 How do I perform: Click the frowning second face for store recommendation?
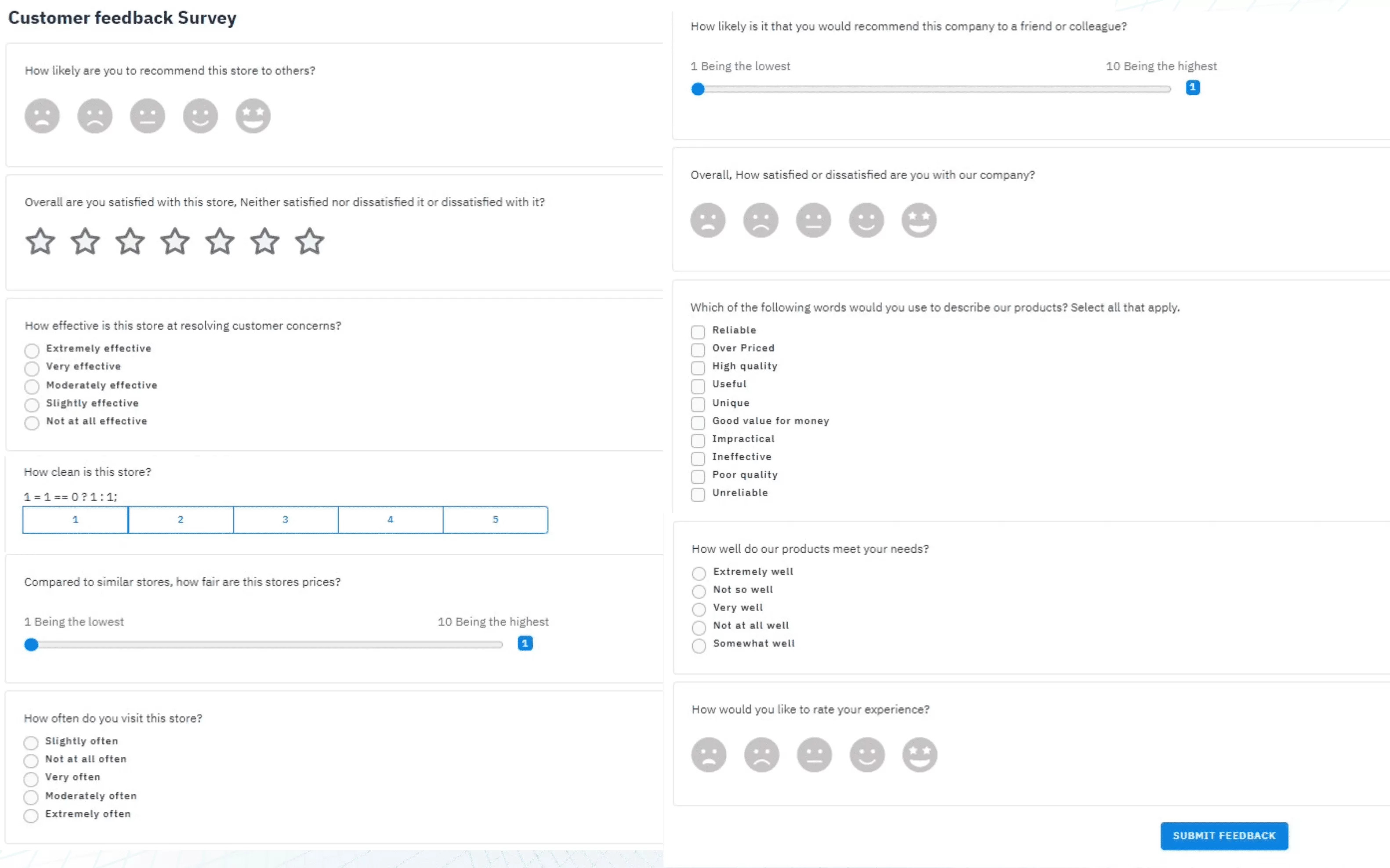(95, 116)
